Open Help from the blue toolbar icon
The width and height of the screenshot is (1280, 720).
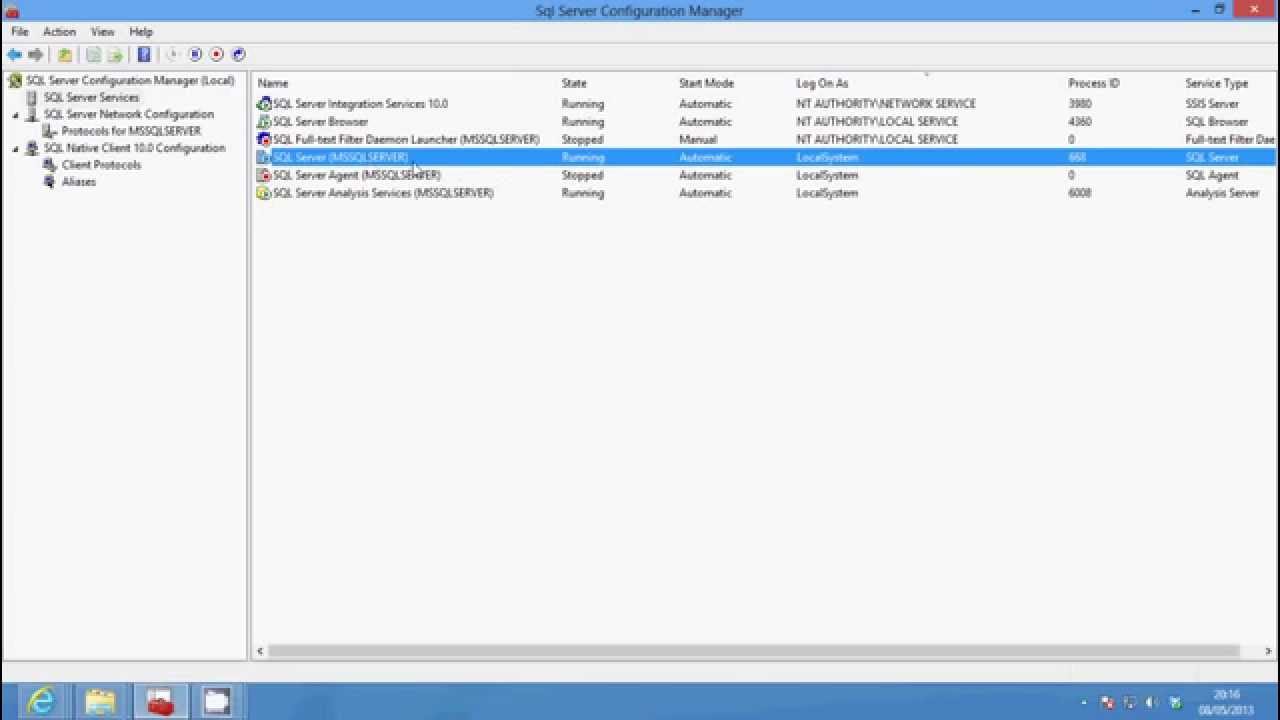[144, 55]
